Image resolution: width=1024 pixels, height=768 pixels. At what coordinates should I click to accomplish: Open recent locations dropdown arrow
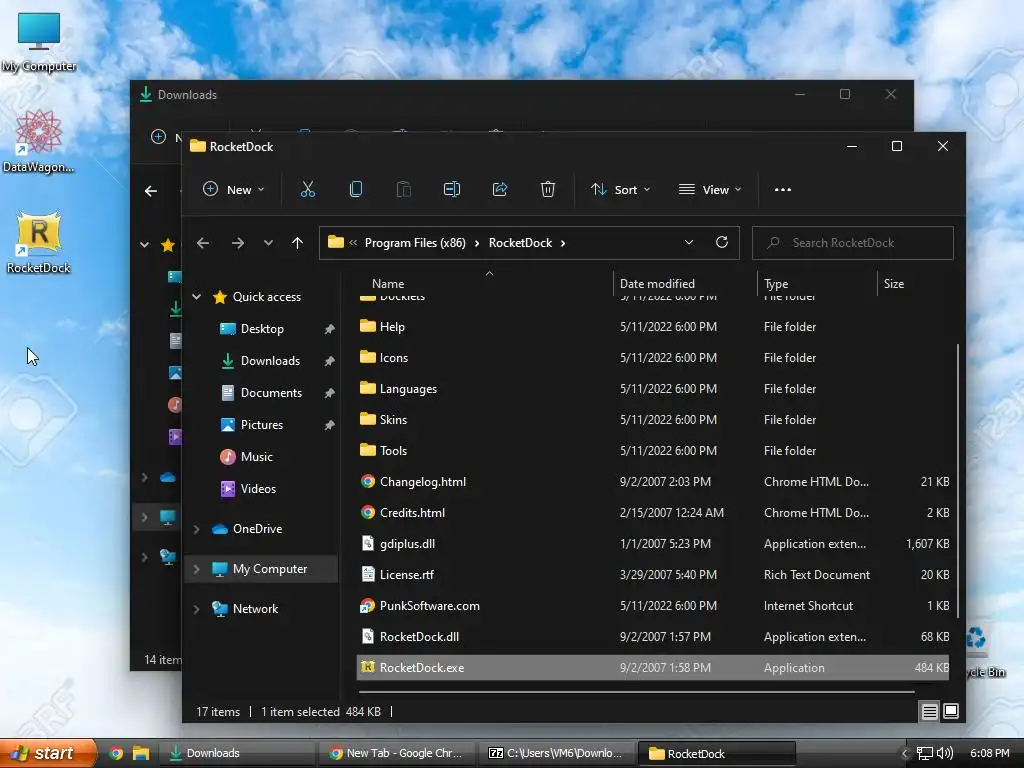pos(268,243)
